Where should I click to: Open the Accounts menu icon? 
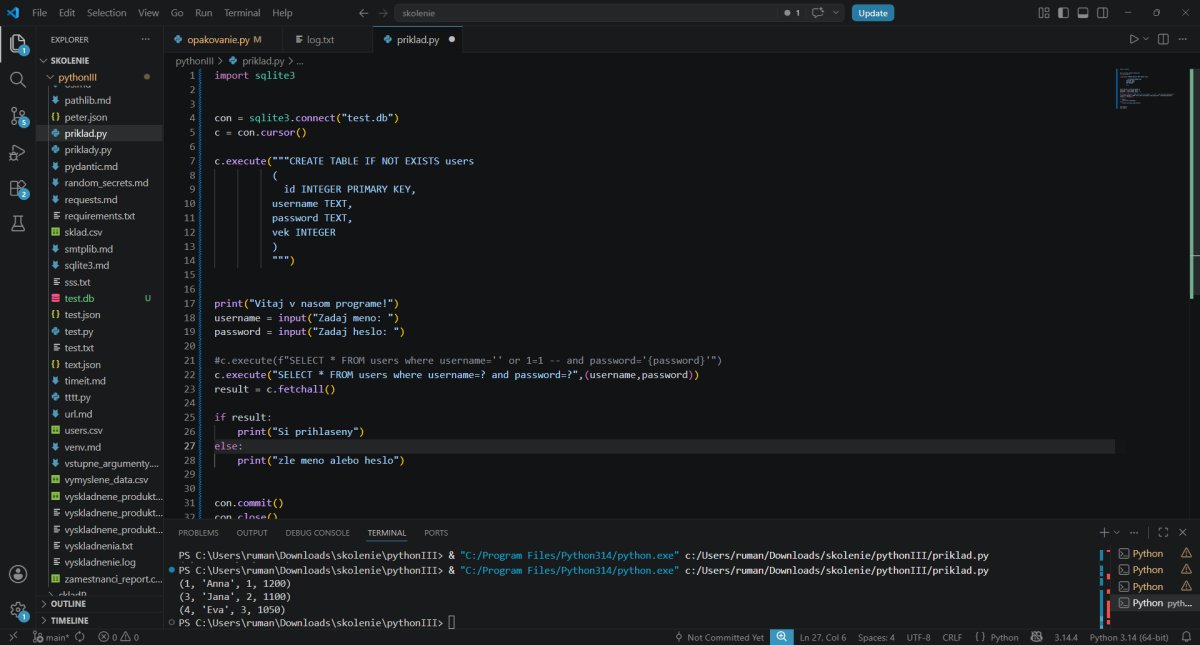(17, 574)
